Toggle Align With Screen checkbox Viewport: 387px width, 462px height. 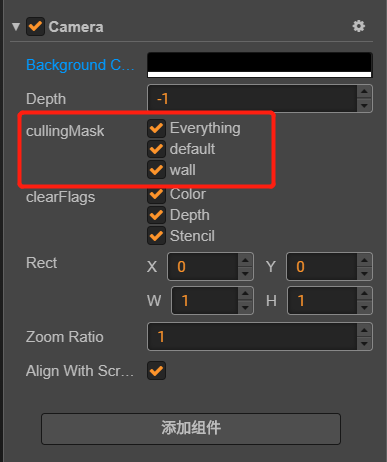[156, 371]
